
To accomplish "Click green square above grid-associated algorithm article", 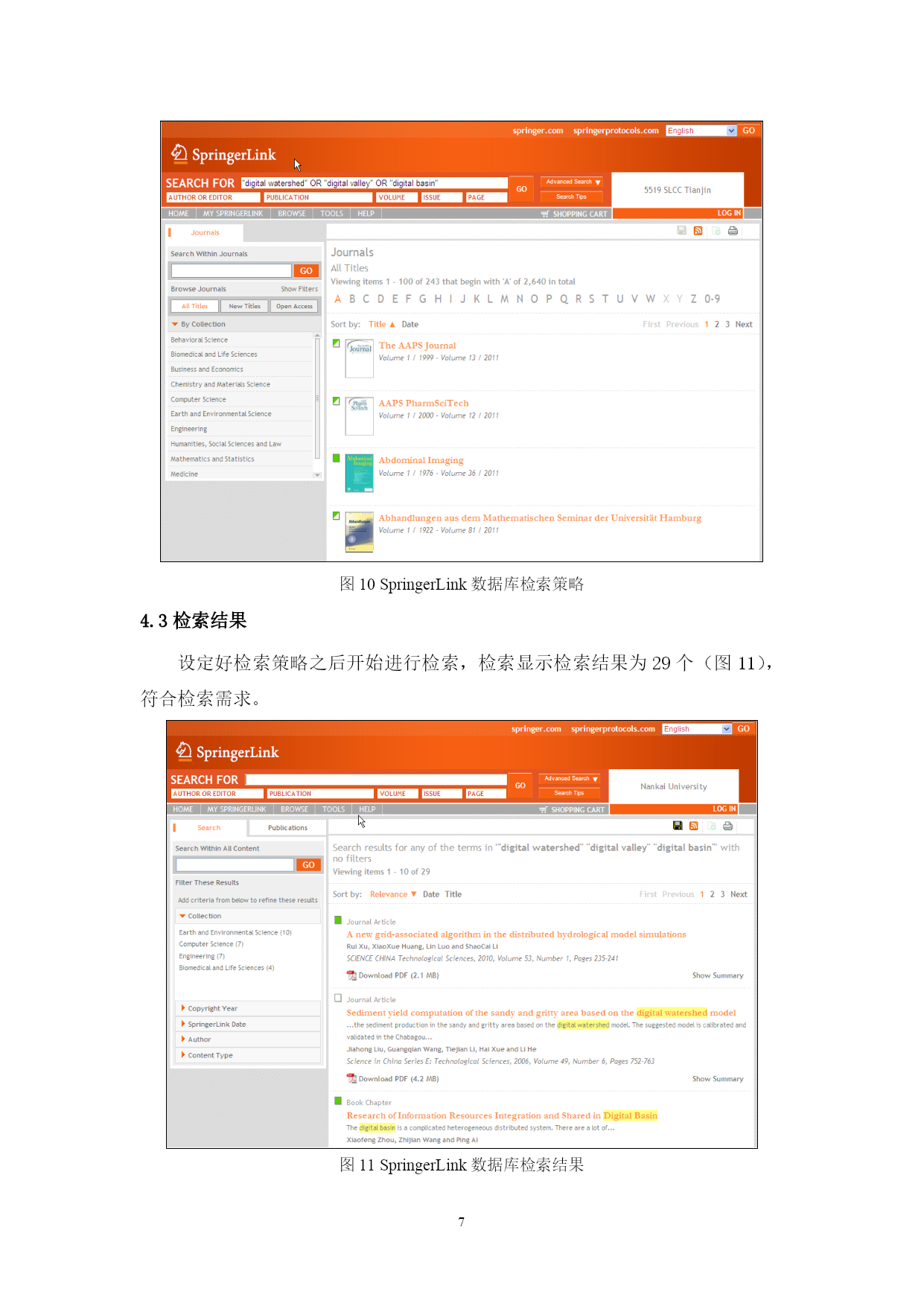I will [338, 920].
